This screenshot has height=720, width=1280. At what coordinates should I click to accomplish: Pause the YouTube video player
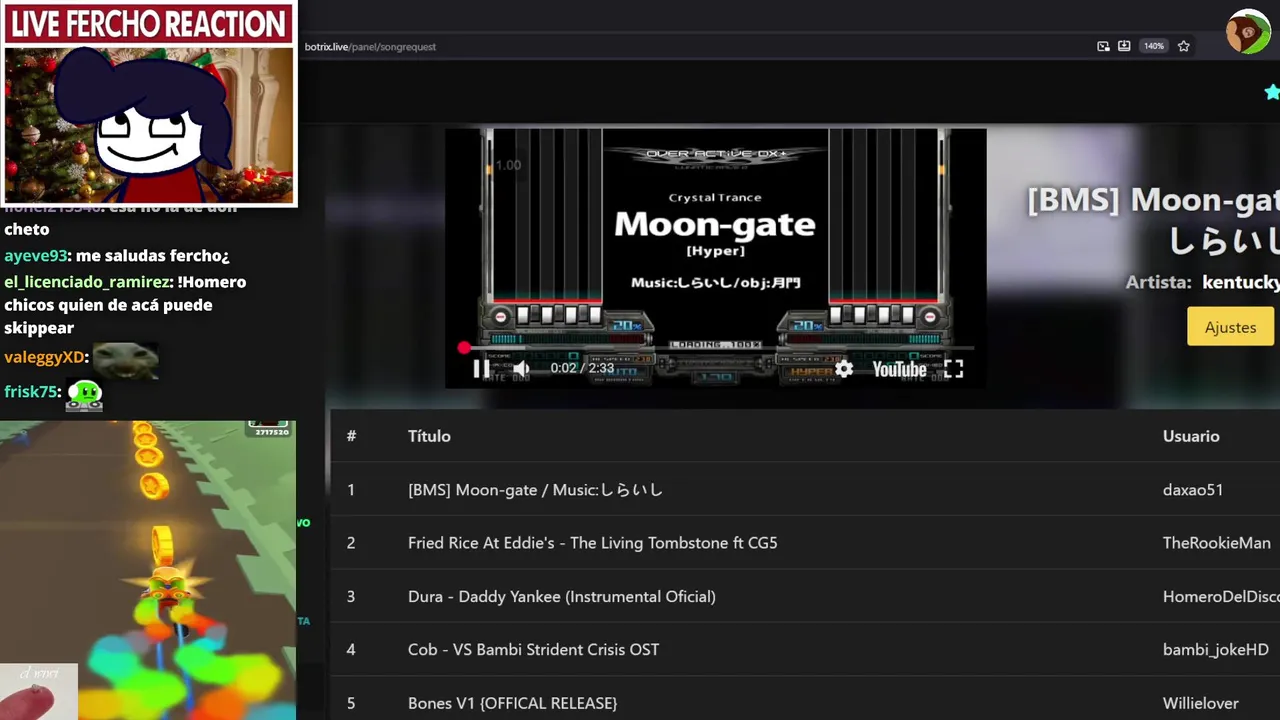pyautogui.click(x=481, y=368)
